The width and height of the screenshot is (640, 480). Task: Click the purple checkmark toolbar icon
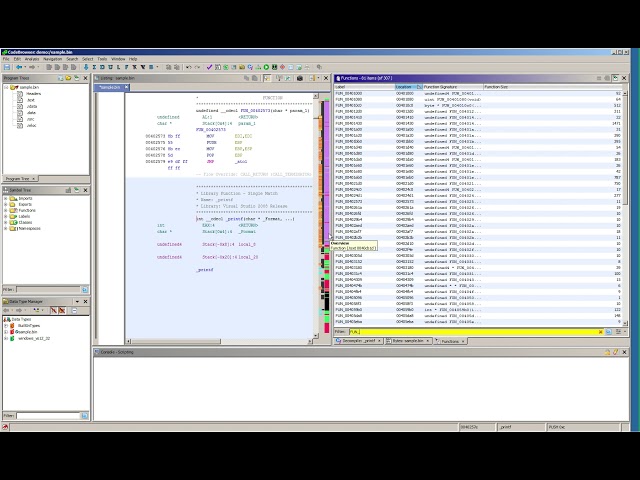coord(209,67)
